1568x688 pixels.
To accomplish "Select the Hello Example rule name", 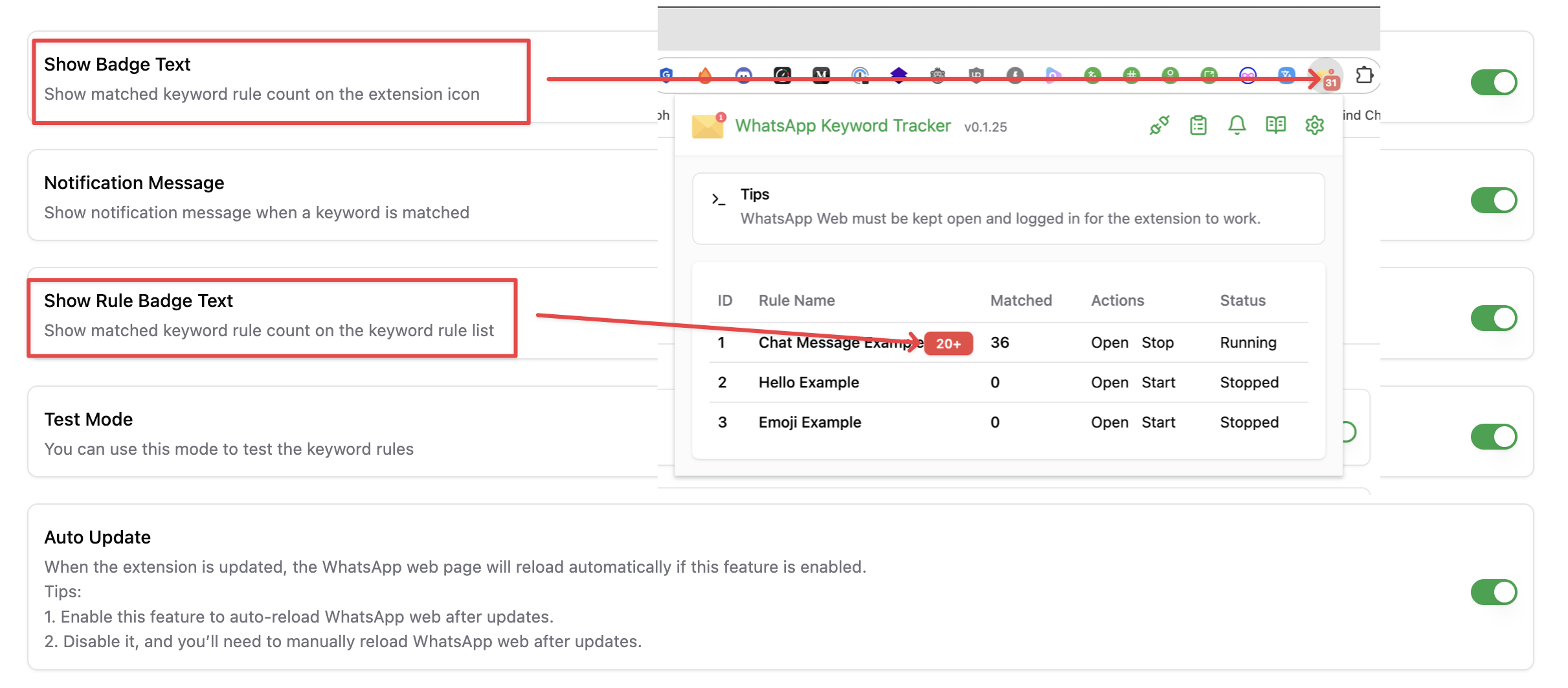I will click(x=809, y=383).
